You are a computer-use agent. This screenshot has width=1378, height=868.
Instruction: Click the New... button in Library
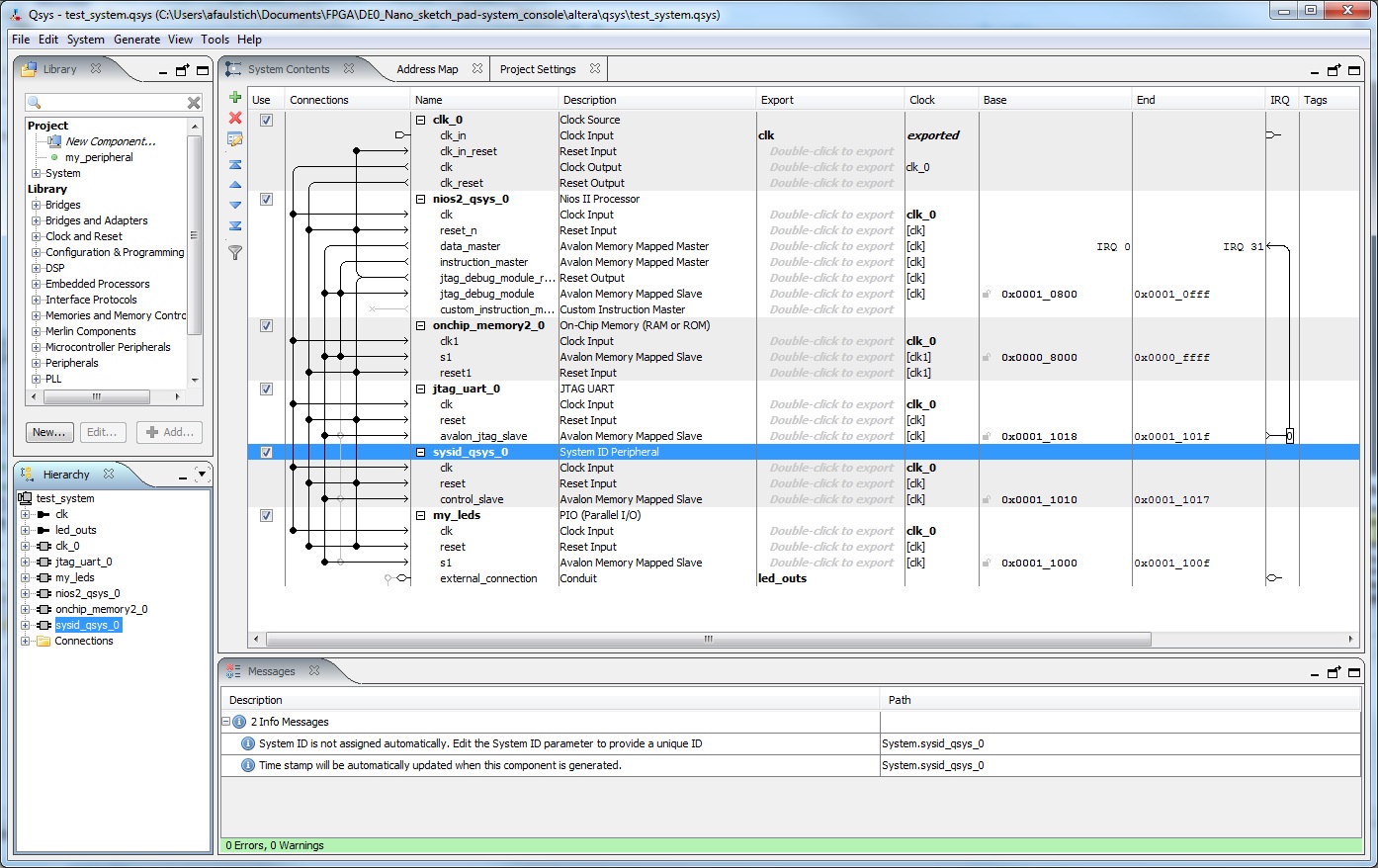point(49,432)
